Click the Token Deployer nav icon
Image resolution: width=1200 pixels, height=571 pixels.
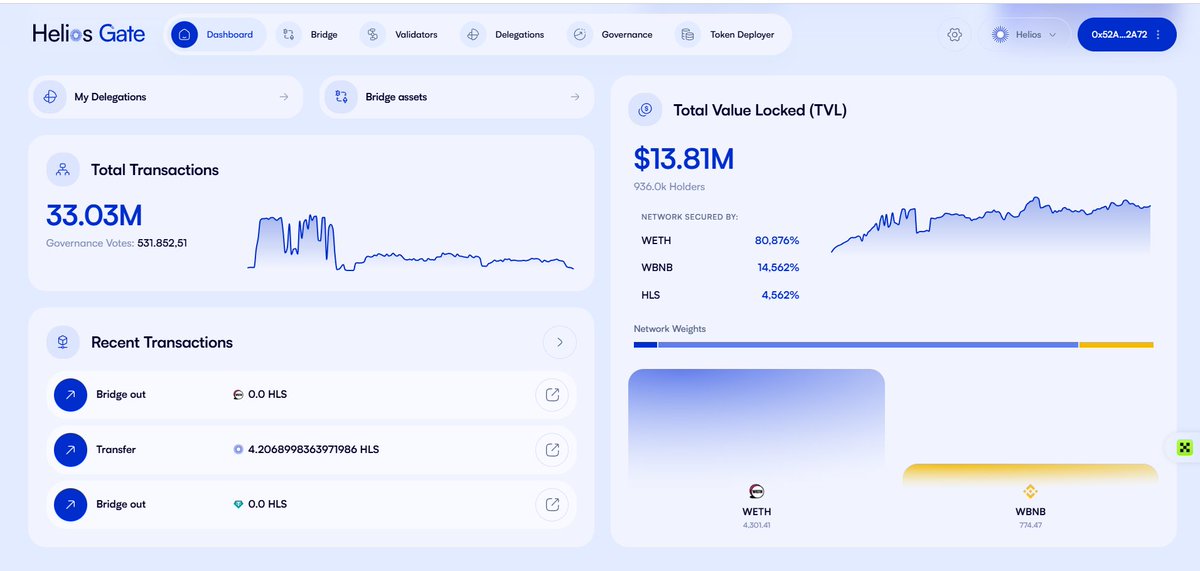coord(687,34)
